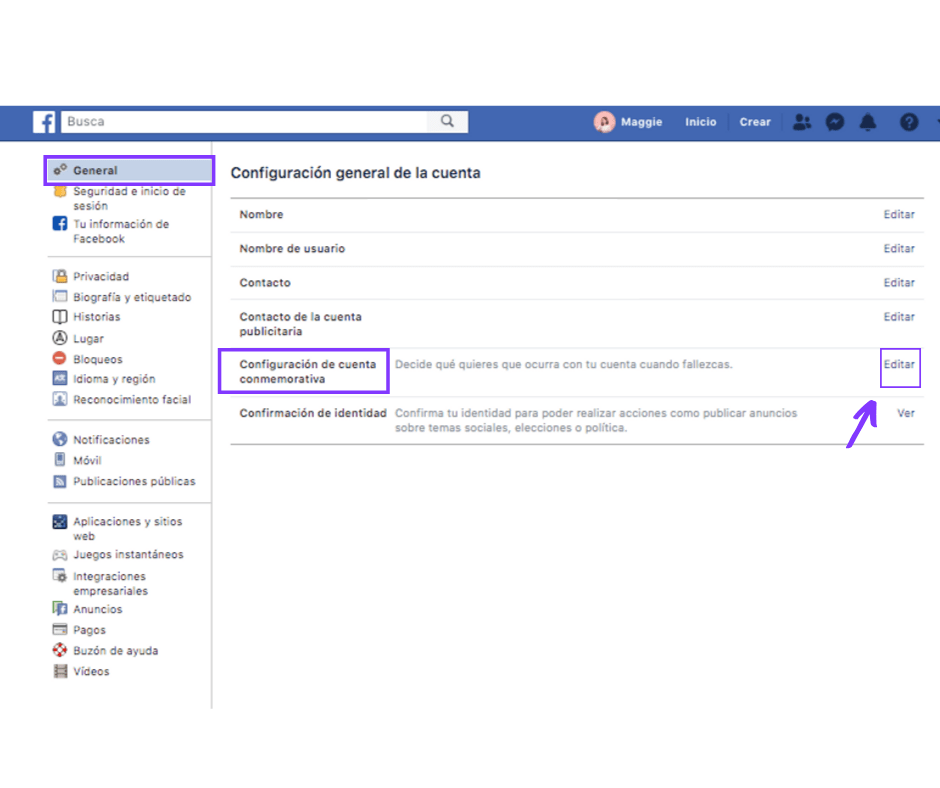Open Vídeos settings
This screenshot has height=788, width=940.
point(91,672)
